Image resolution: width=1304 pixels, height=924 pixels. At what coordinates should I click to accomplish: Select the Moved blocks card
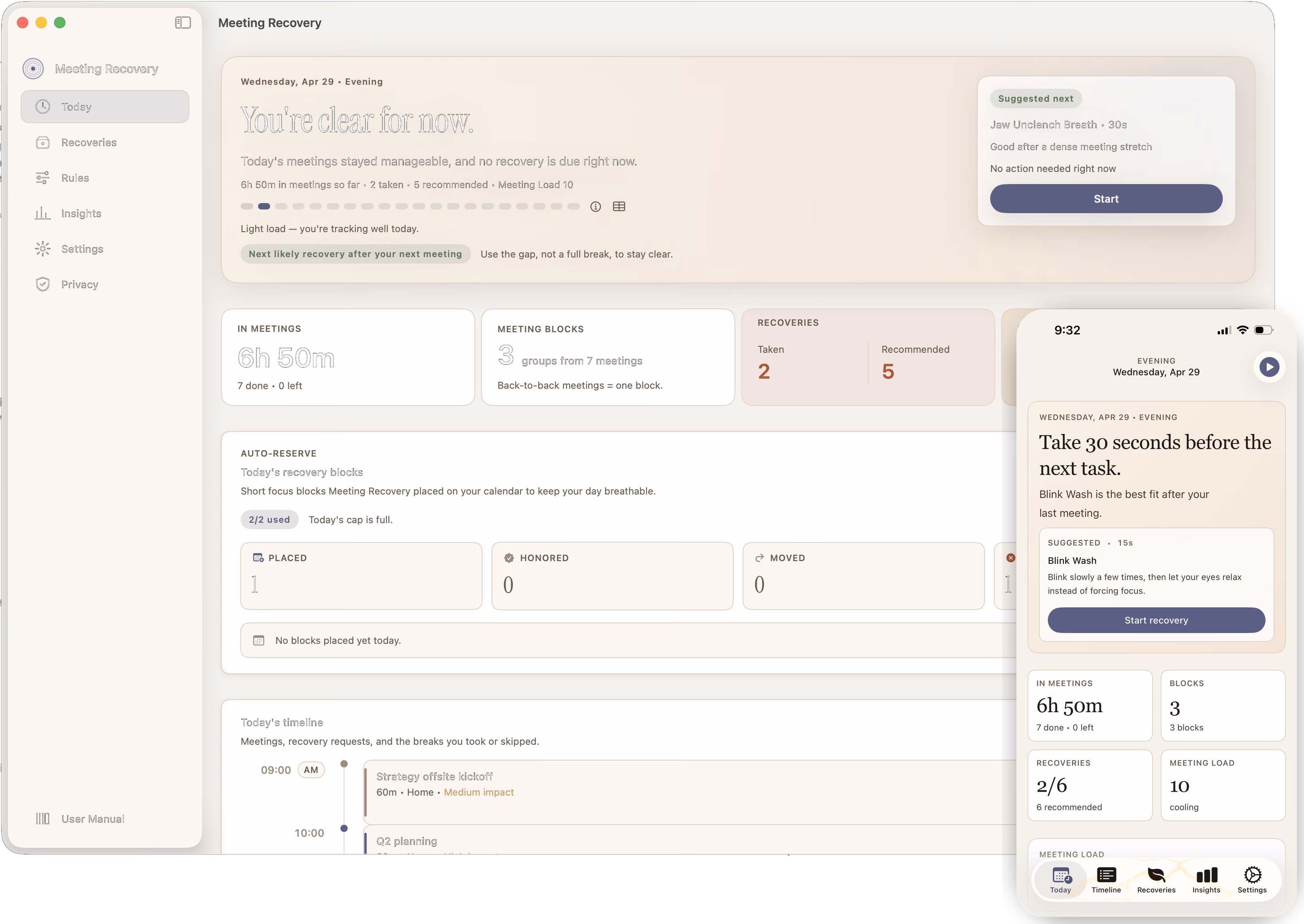tap(863, 576)
